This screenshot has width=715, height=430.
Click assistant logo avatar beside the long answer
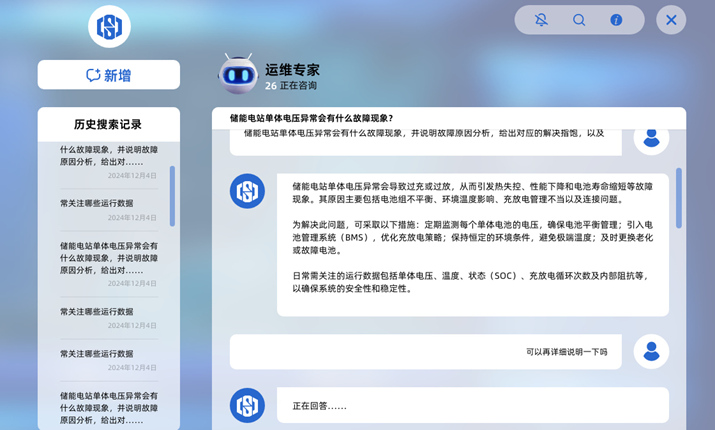tap(247, 191)
